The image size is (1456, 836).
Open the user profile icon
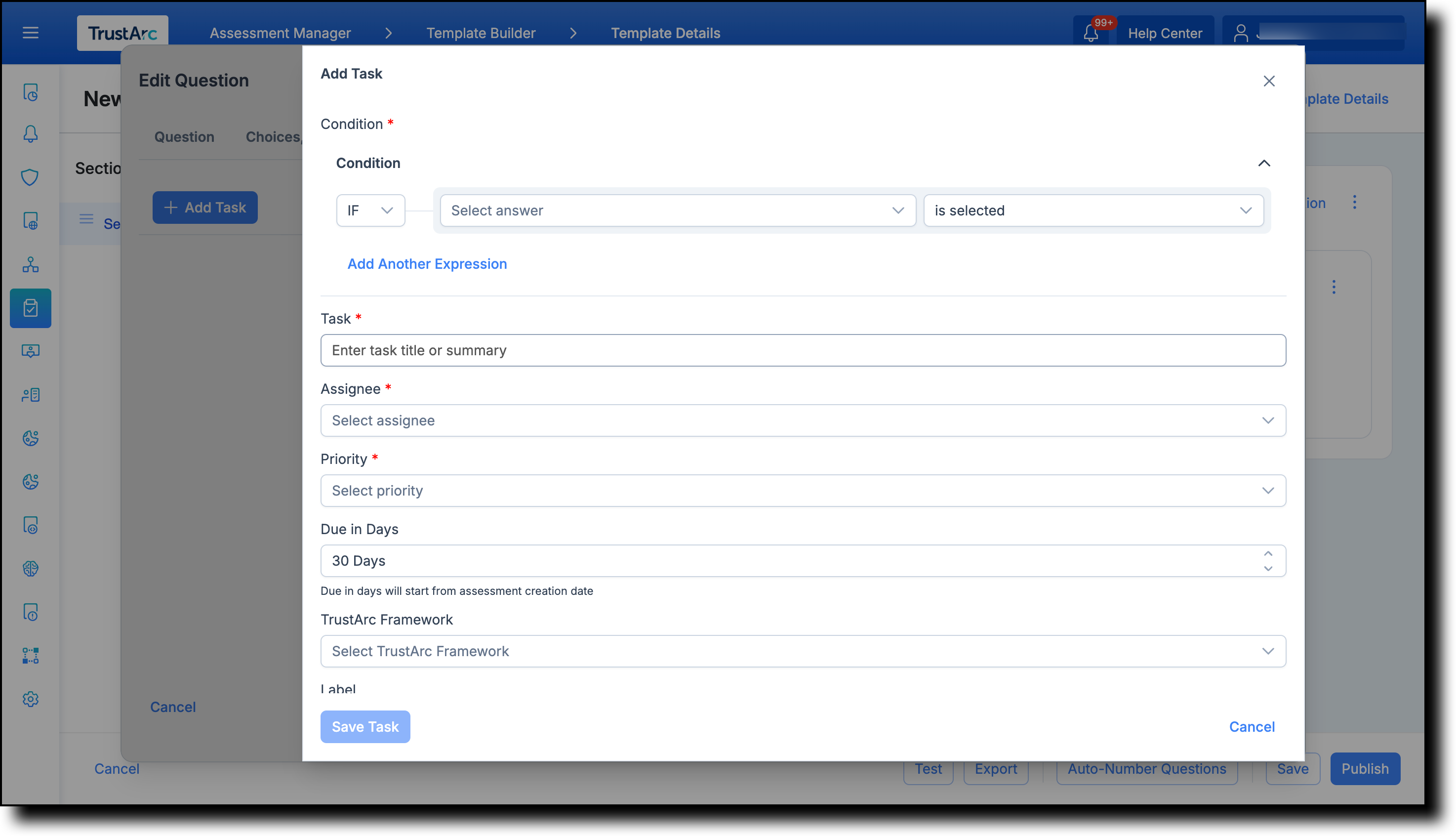[1241, 33]
